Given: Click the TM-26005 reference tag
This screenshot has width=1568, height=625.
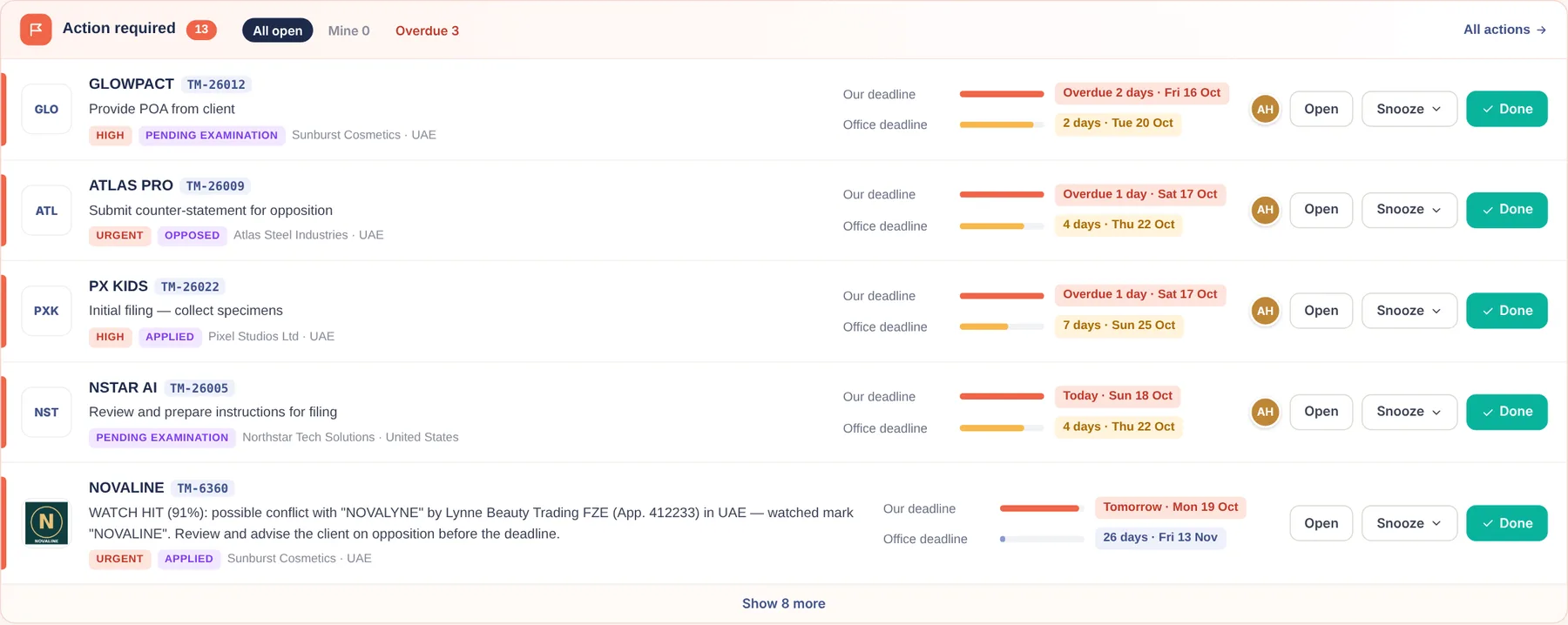Looking at the screenshot, I should 199,388.
